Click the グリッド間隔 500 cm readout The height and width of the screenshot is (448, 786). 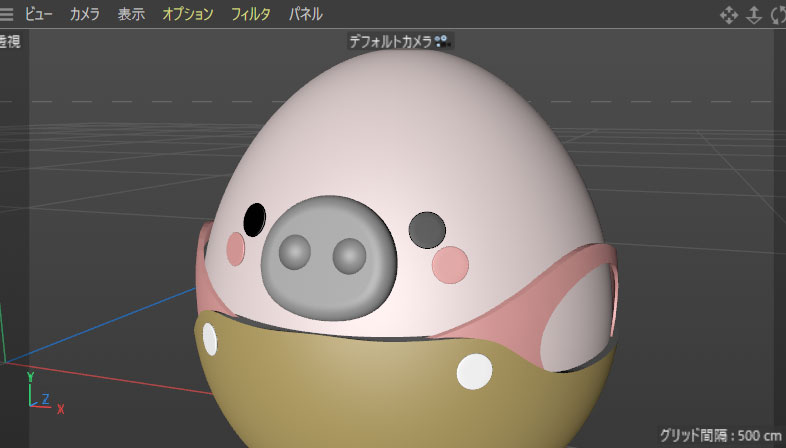tap(720, 436)
